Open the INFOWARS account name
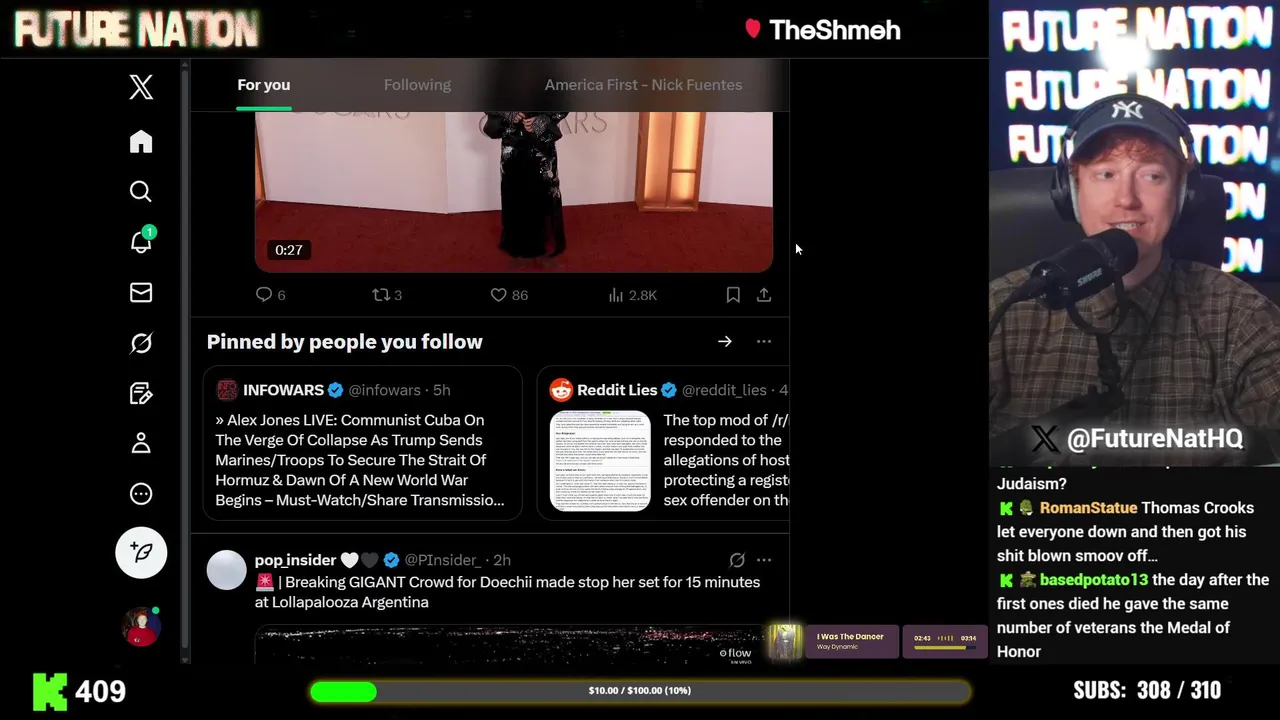The image size is (1280, 720). tap(283, 390)
